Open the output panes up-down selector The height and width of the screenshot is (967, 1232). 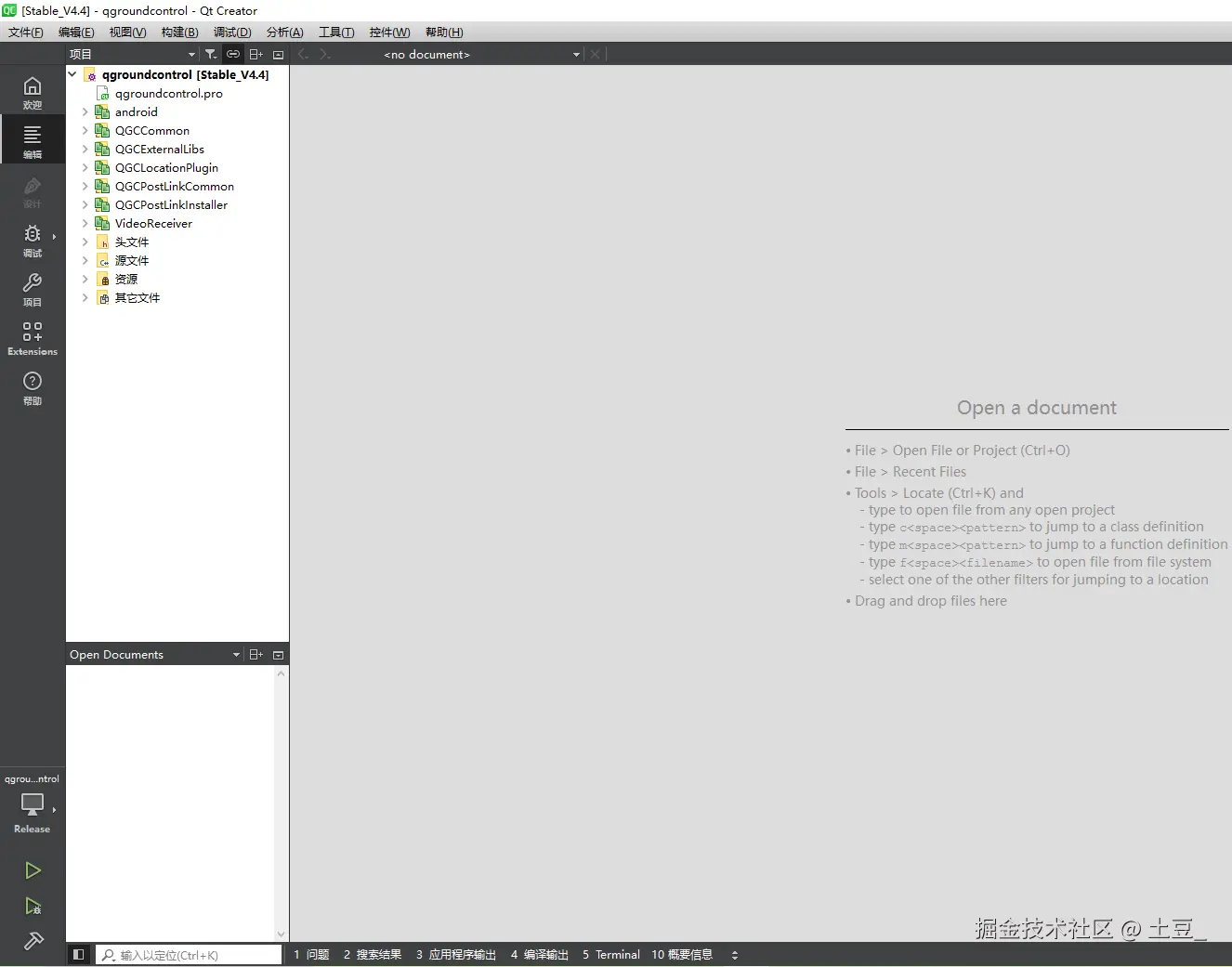735,955
